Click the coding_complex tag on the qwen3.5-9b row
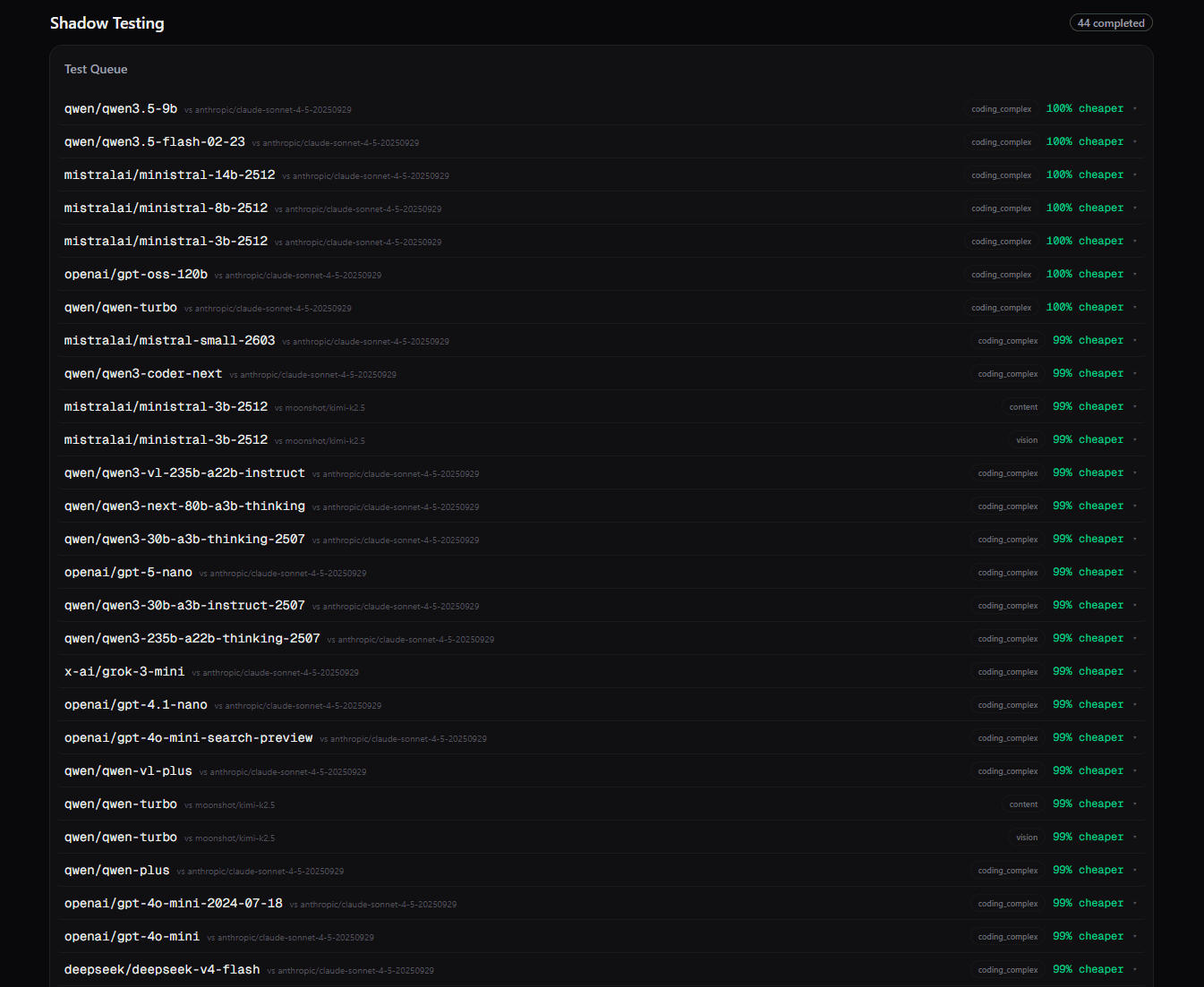The image size is (1204, 987). 1002,109
